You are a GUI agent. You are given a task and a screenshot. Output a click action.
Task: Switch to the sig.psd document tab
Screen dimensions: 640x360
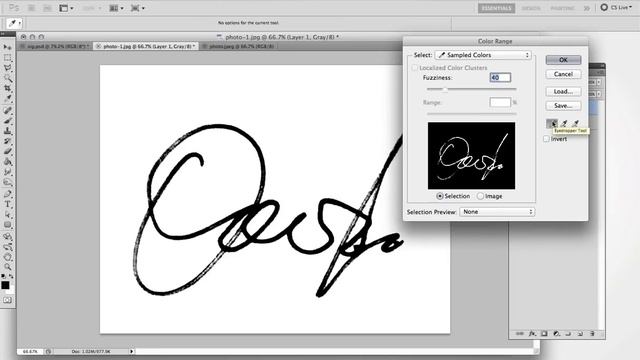[x=56, y=47]
